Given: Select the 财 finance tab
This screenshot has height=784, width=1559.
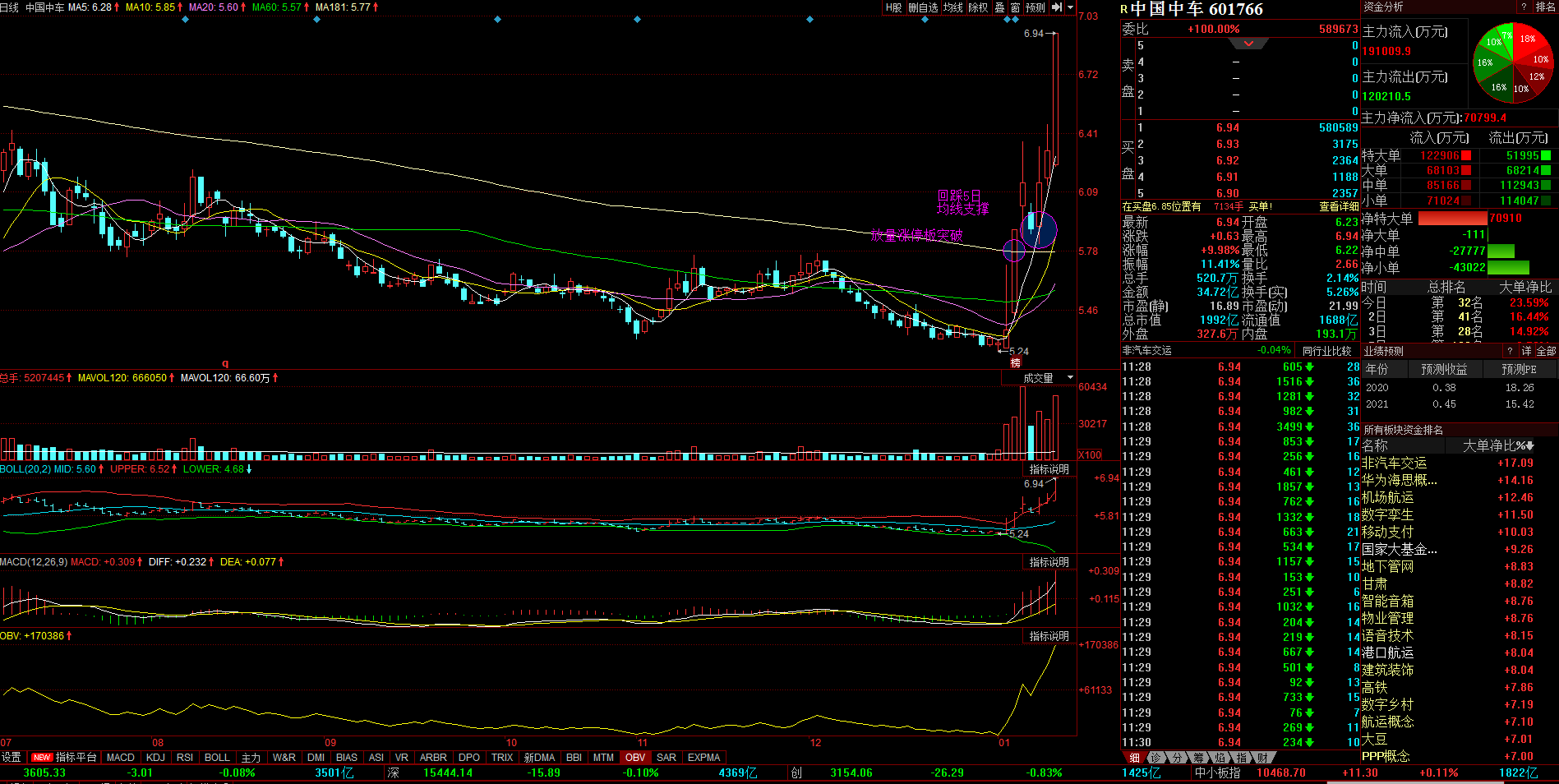Looking at the screenshot, I should (x=1262, y=758).
